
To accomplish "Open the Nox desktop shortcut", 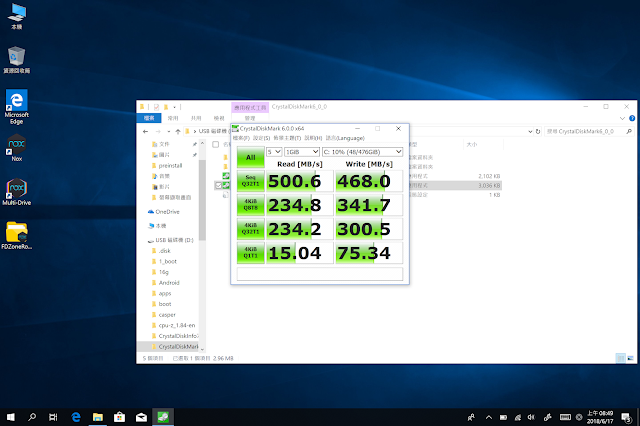I will pos(16,148).
